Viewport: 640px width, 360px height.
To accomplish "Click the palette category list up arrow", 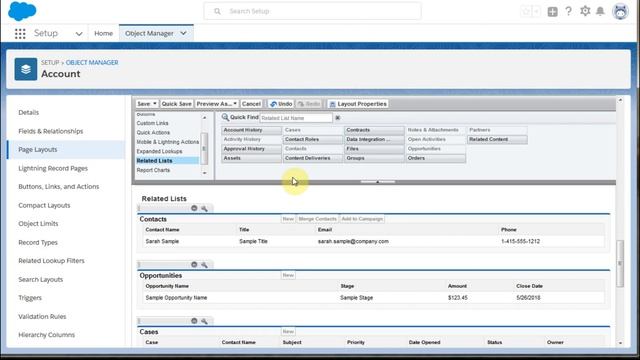I will (x=205, y=118).
